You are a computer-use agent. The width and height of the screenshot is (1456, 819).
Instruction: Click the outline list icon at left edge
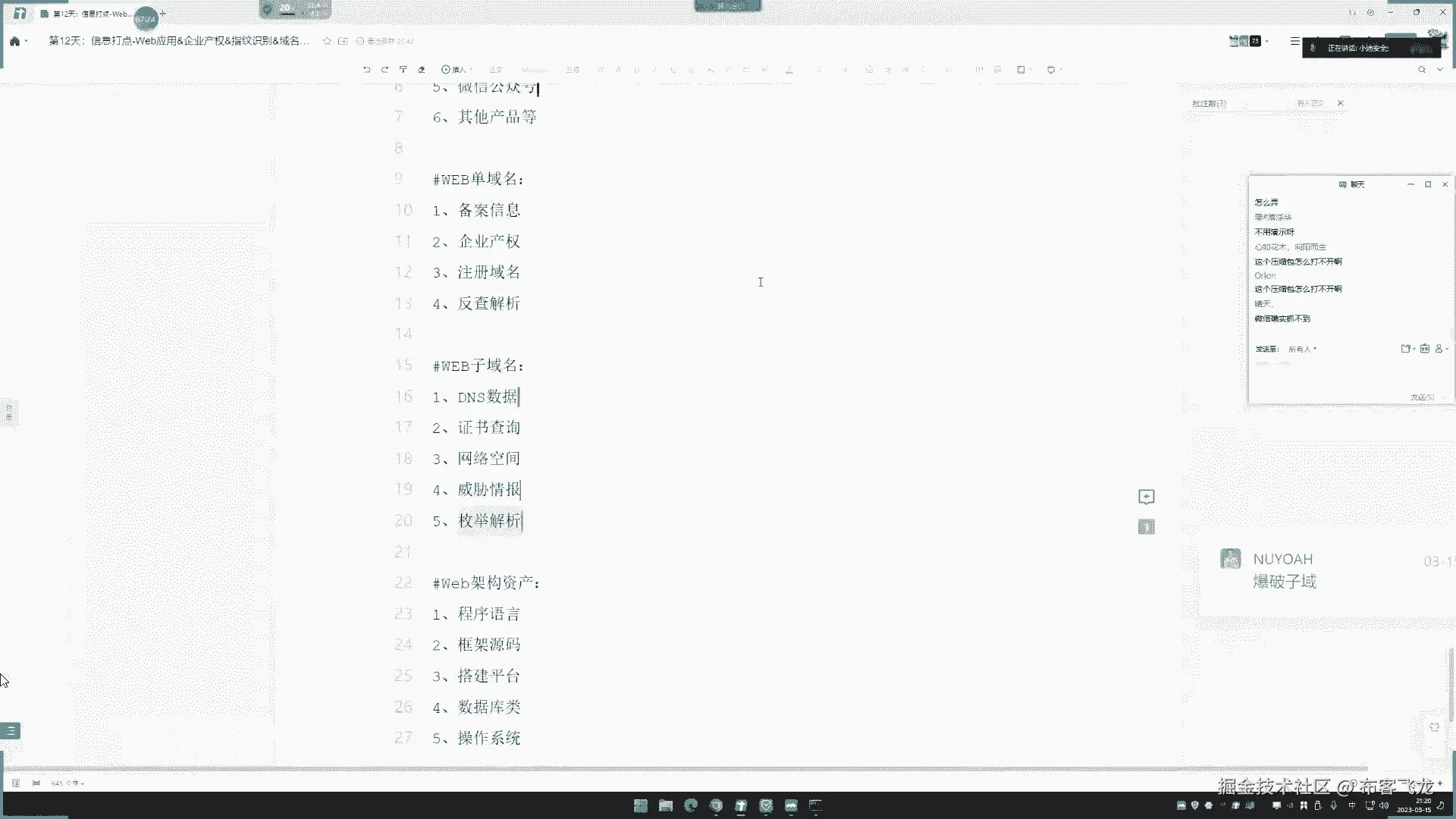(11, 731)
